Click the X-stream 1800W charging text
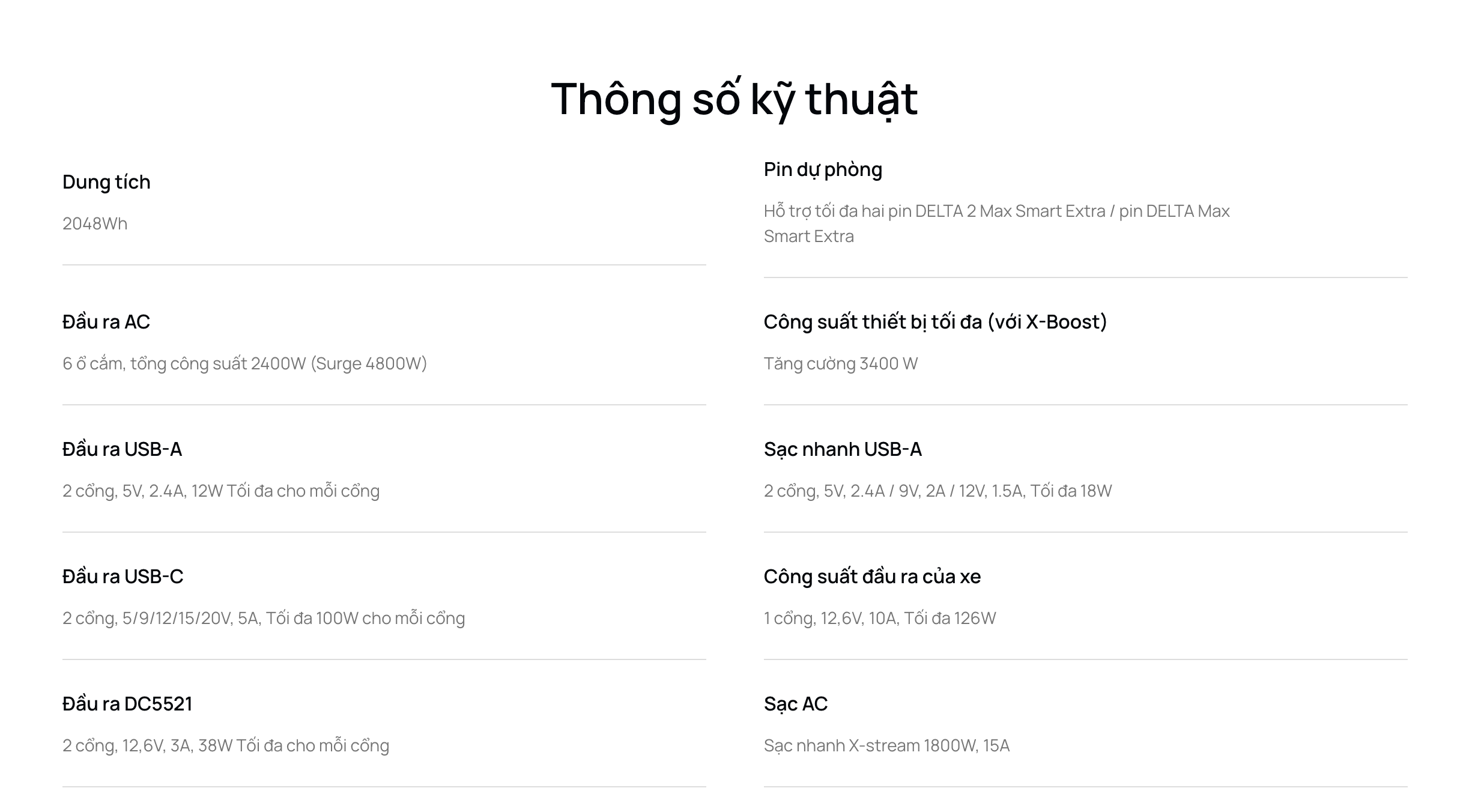 [886, 745]
